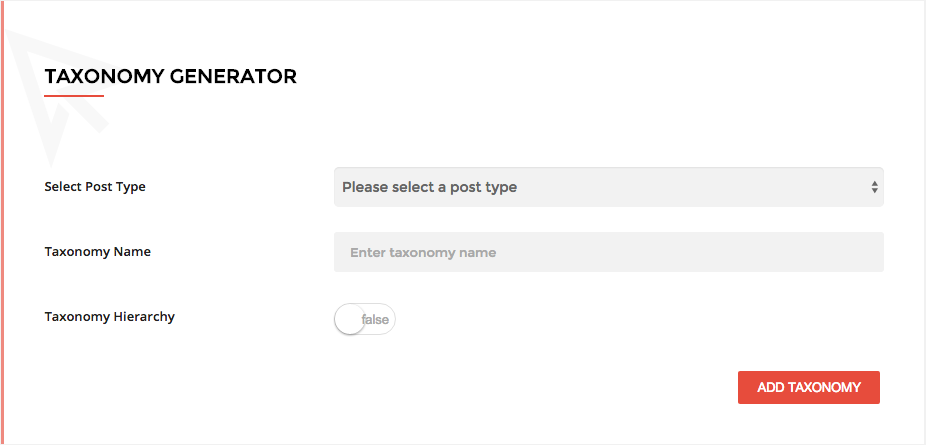Focus the Taxonomy Name input field
This screenshot has height=445, width=926.
(608, 252)
